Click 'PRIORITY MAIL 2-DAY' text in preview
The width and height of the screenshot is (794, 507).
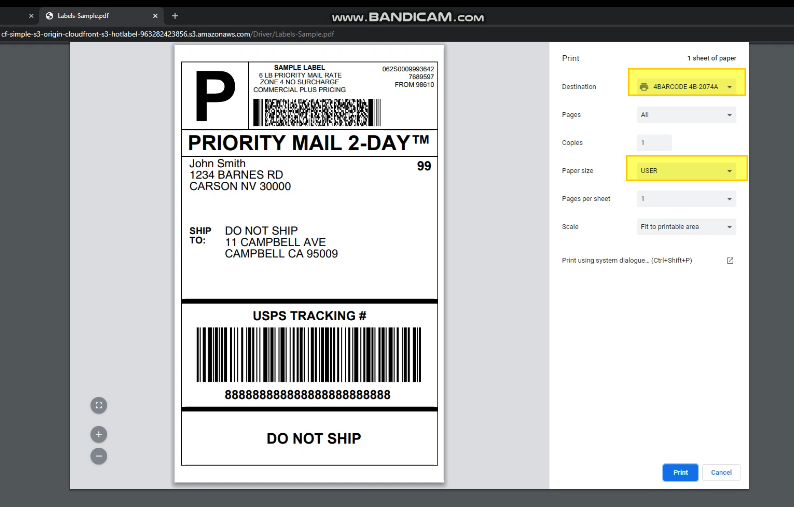(x=308, y=143)
